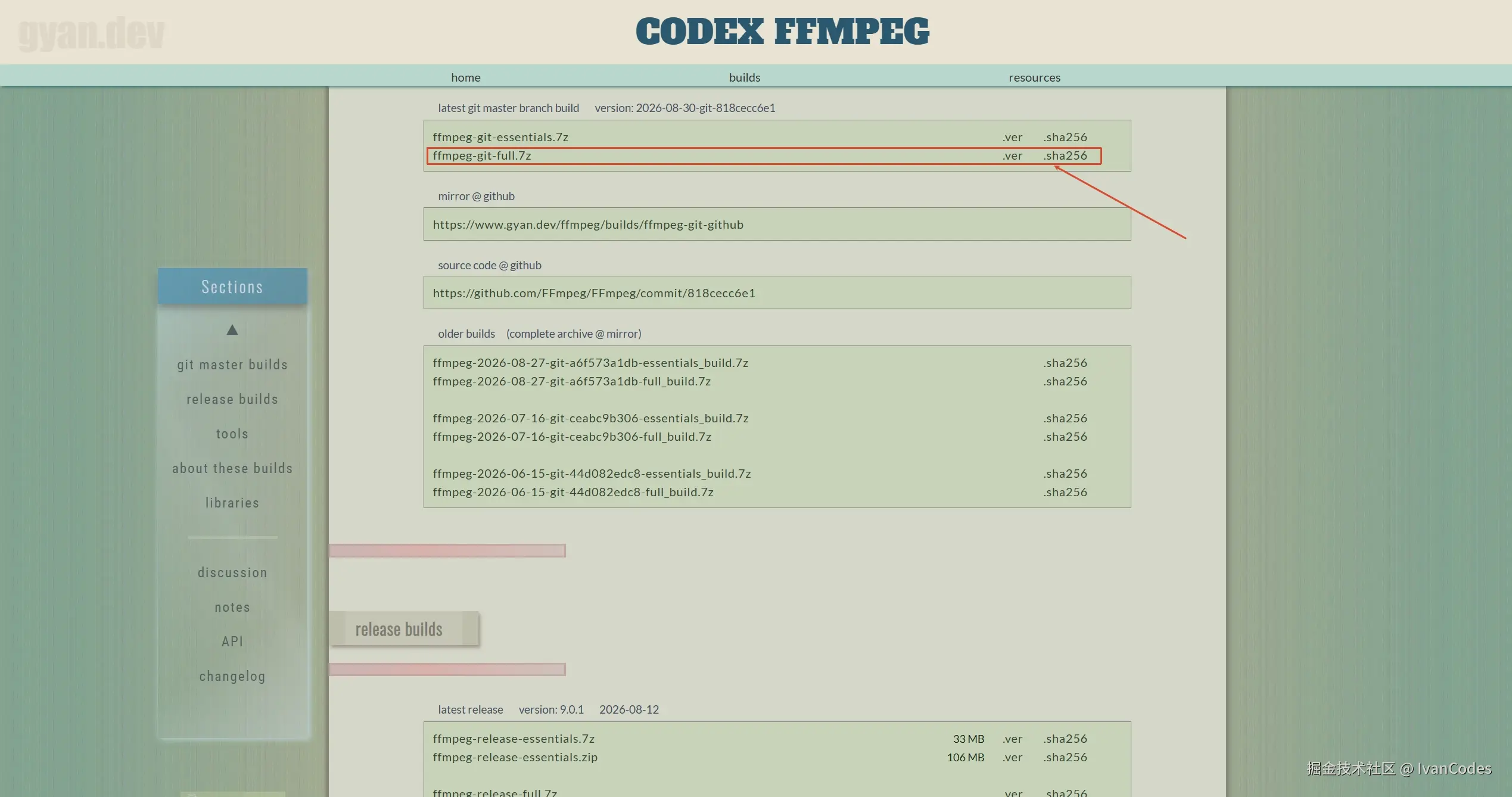The height and width of the screenshot is (797, 1512).
Task: Click the CODEX FFMPEG page title
Action: click(x=782, y=32)
